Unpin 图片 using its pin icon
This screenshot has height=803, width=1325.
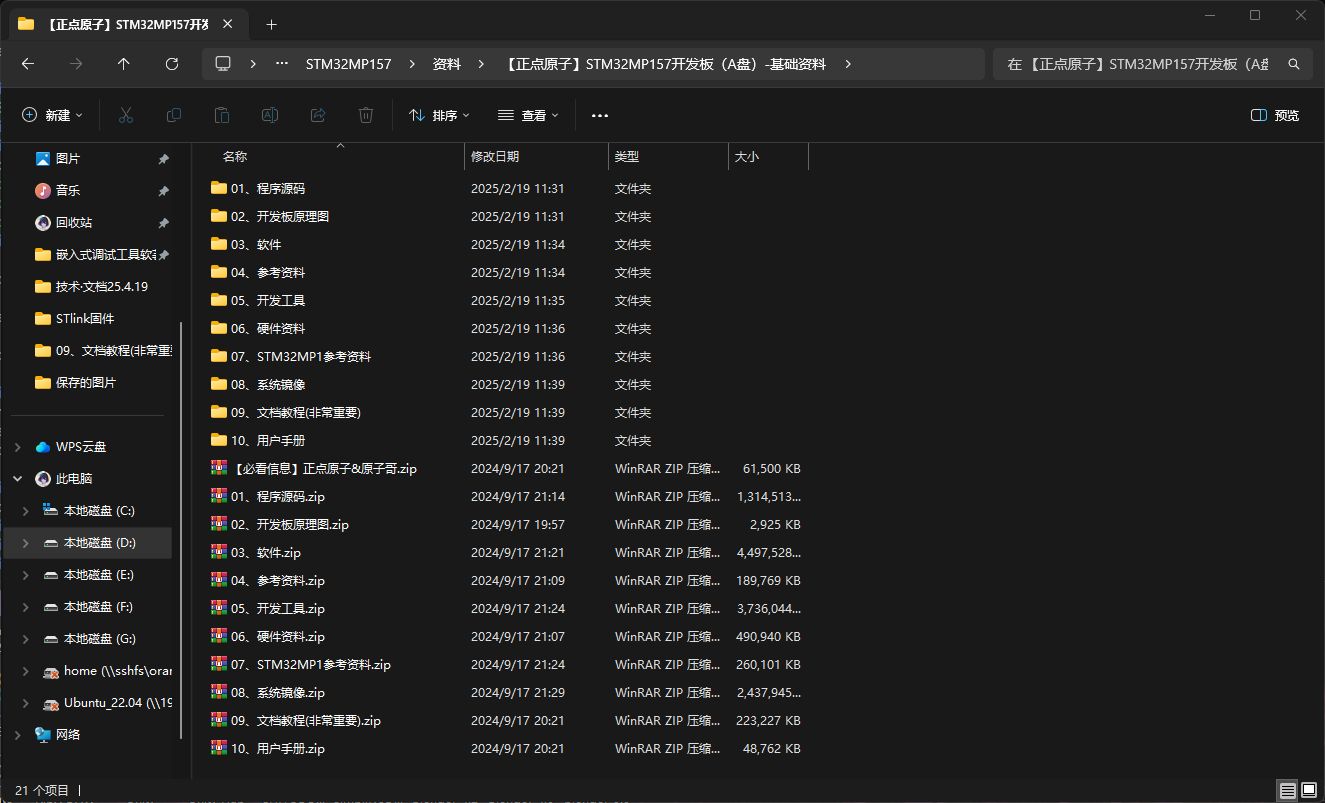163,159
